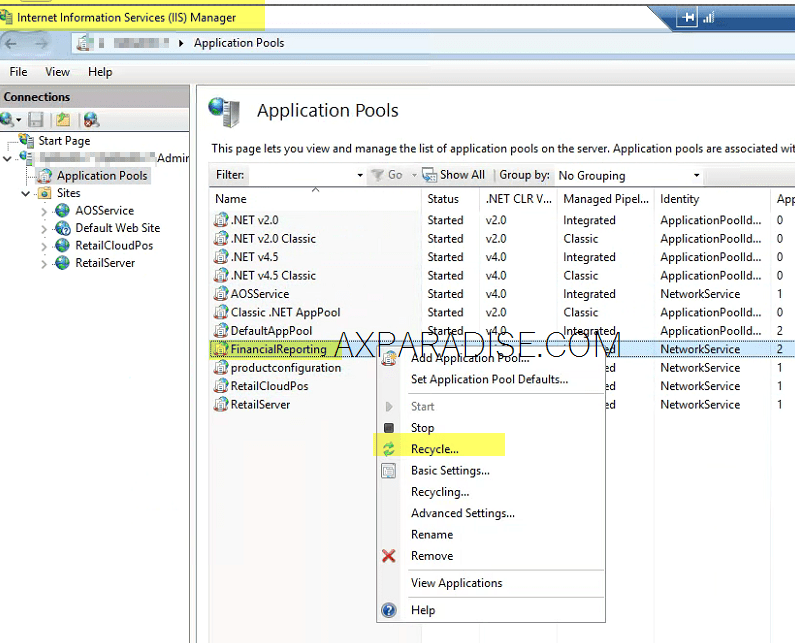The width and height of the screenshot is (795, 643).
Task: Choose Advanced Settings from context menu
Action: pyautogui.click(x=462, y=513)
